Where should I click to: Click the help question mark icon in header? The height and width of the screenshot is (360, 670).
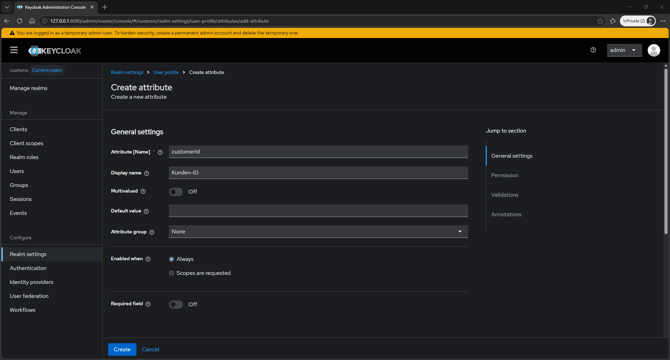pos(593,50)
